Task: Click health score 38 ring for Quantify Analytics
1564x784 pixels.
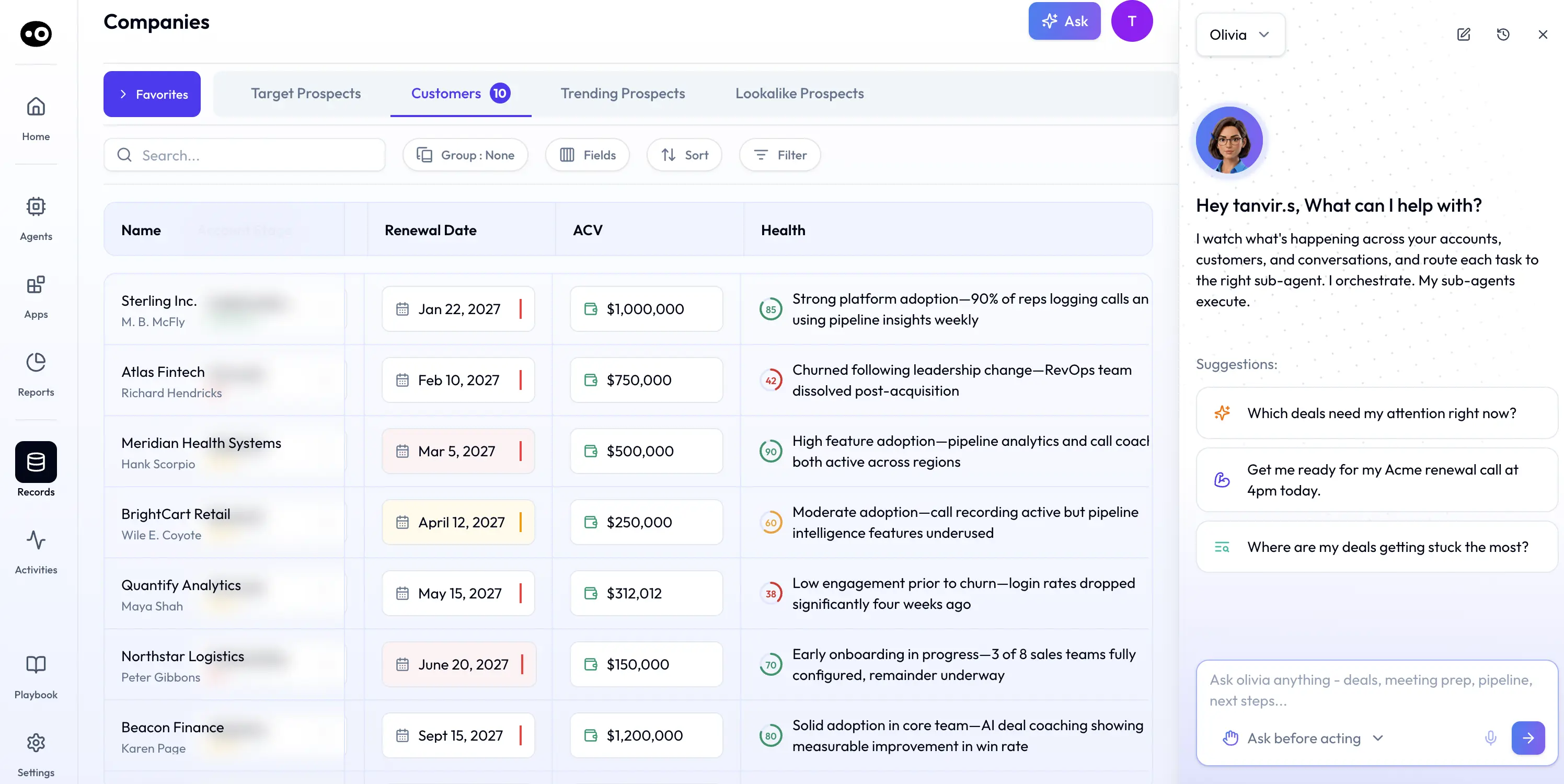Action: (771, 594)
